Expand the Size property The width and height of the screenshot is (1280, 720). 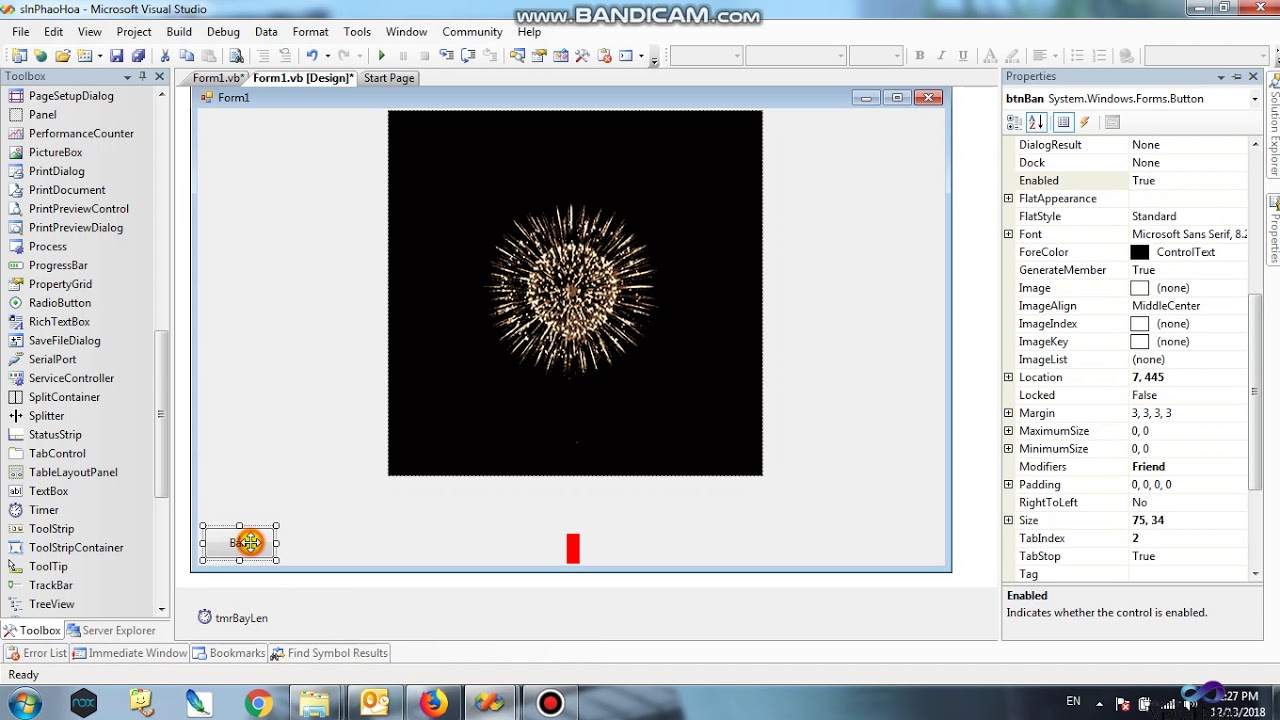coord(1008,520)
